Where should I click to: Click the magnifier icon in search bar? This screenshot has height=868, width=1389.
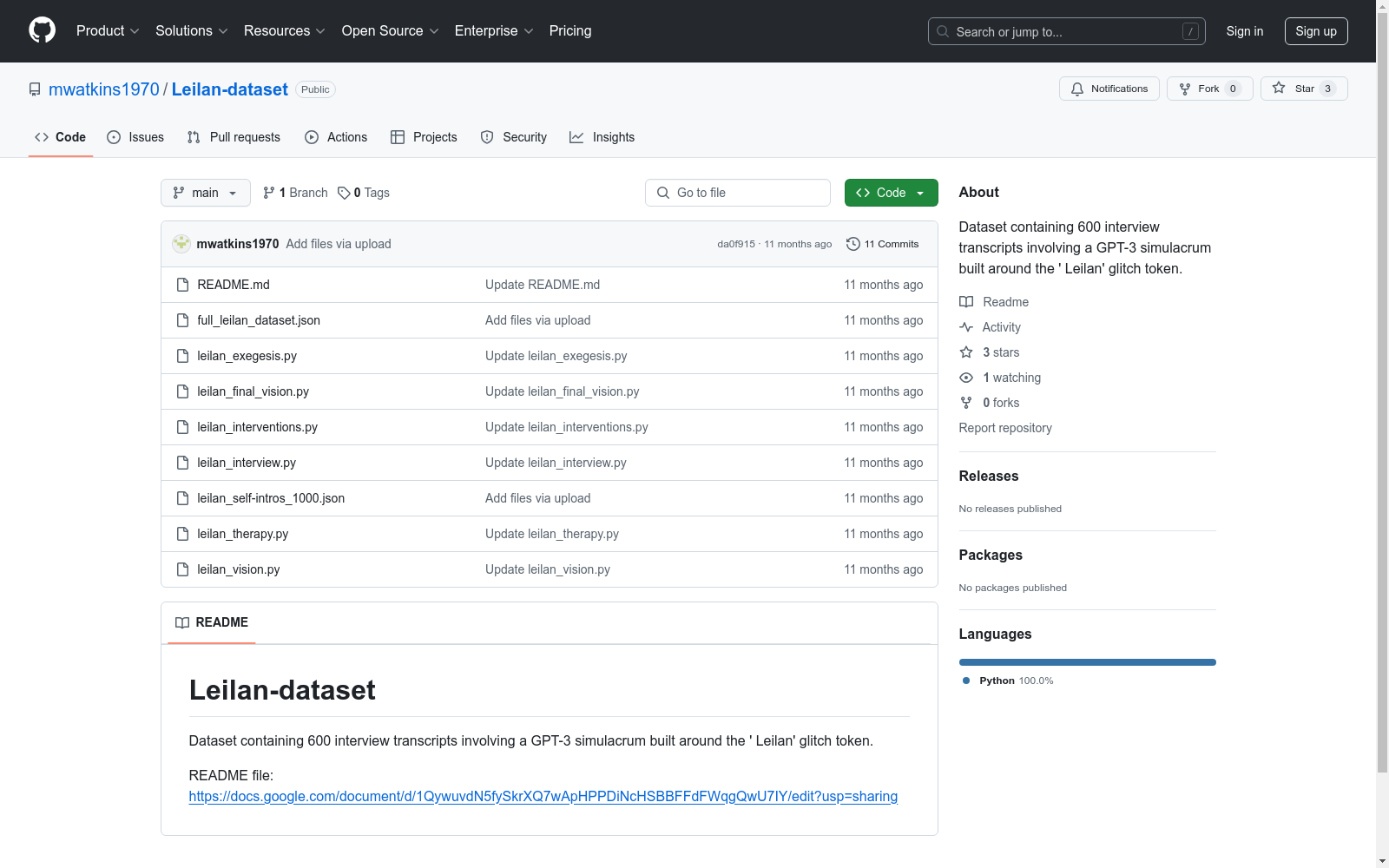pos(943,31)
